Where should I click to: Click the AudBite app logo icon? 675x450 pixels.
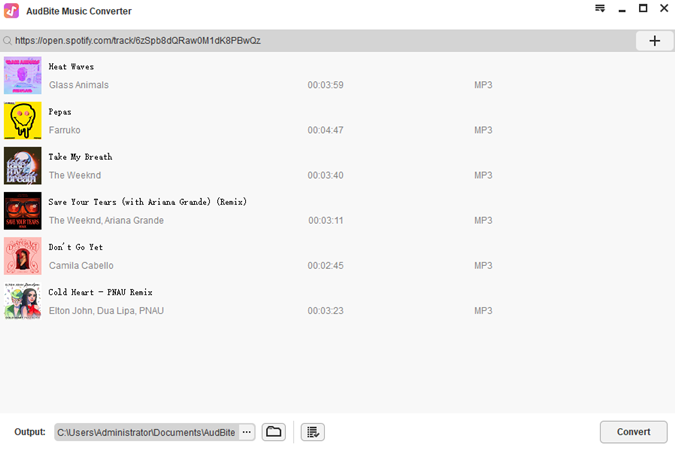12,11
